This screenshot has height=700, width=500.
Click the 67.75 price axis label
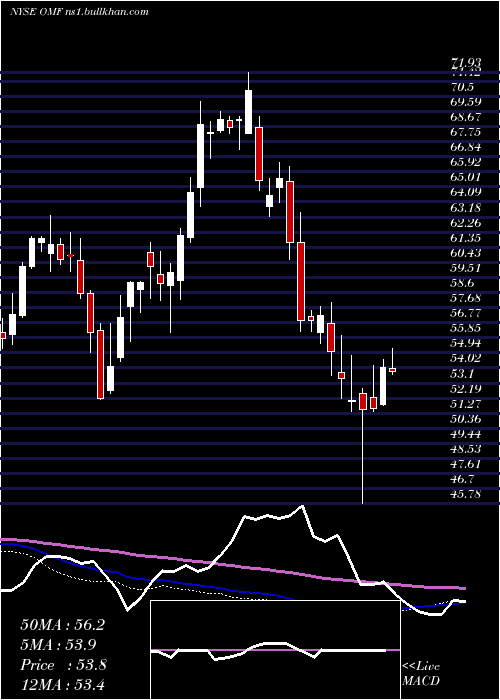pos(466,132)
